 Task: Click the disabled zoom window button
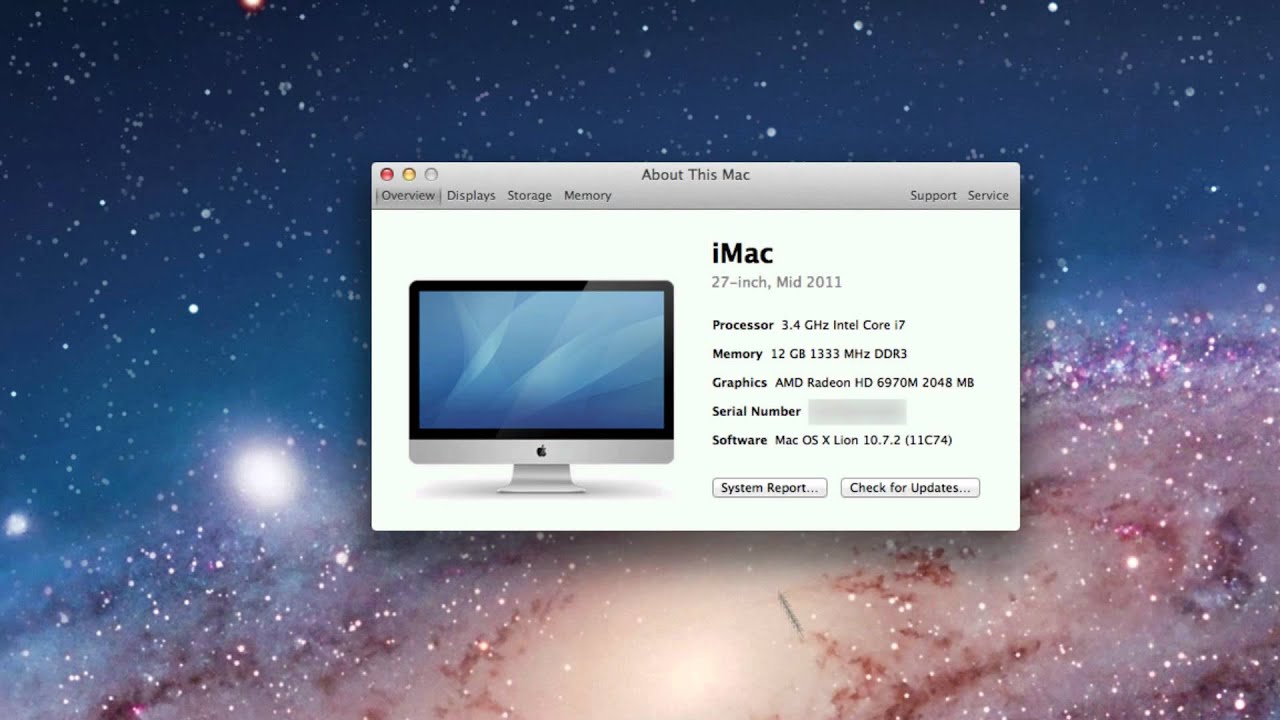[x=431, y=175]
